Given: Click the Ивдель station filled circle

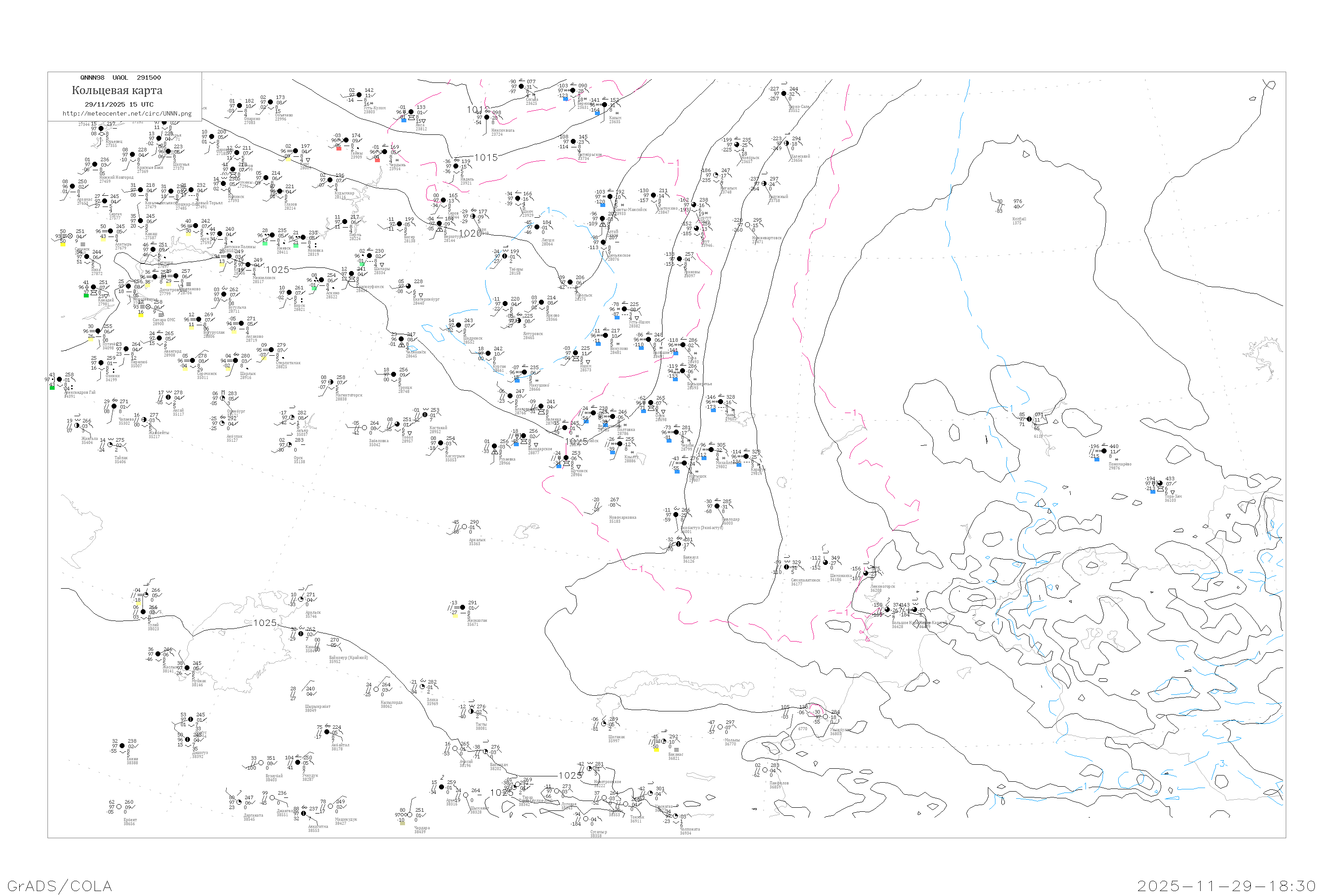Looking at the screenshot, I should click(456, 166).
